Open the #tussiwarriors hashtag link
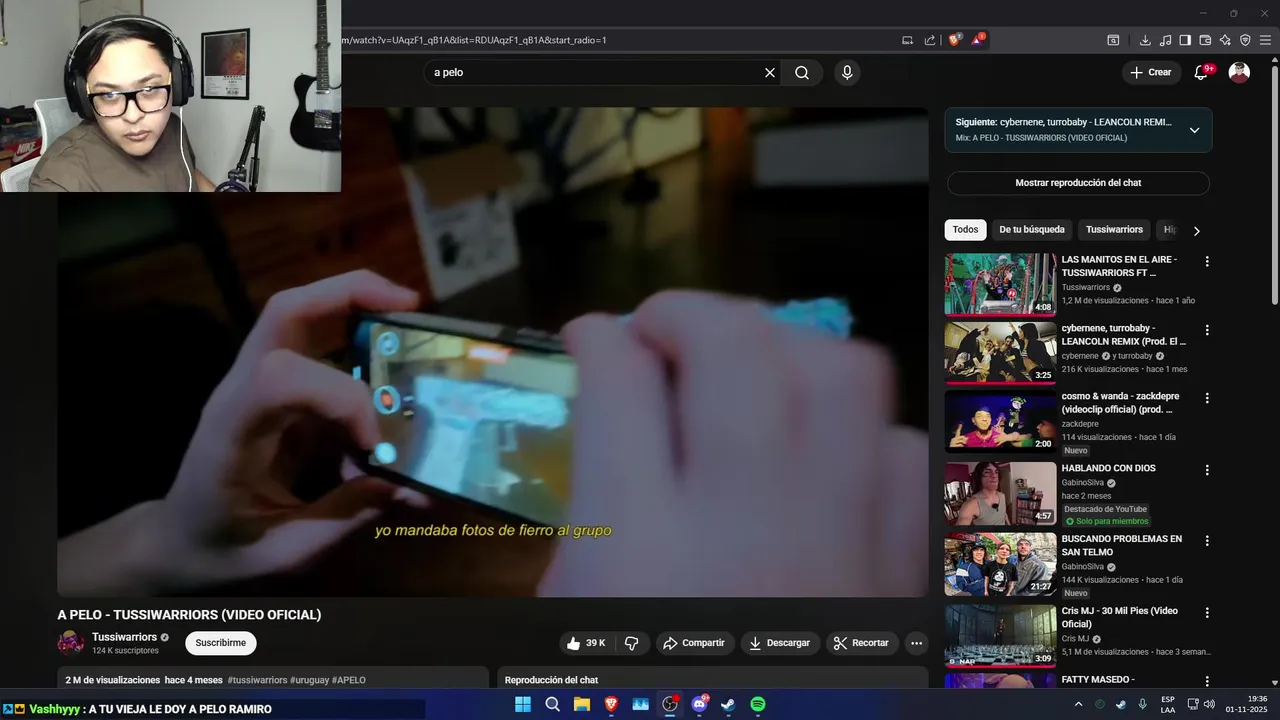 click(x=257, y=680)
